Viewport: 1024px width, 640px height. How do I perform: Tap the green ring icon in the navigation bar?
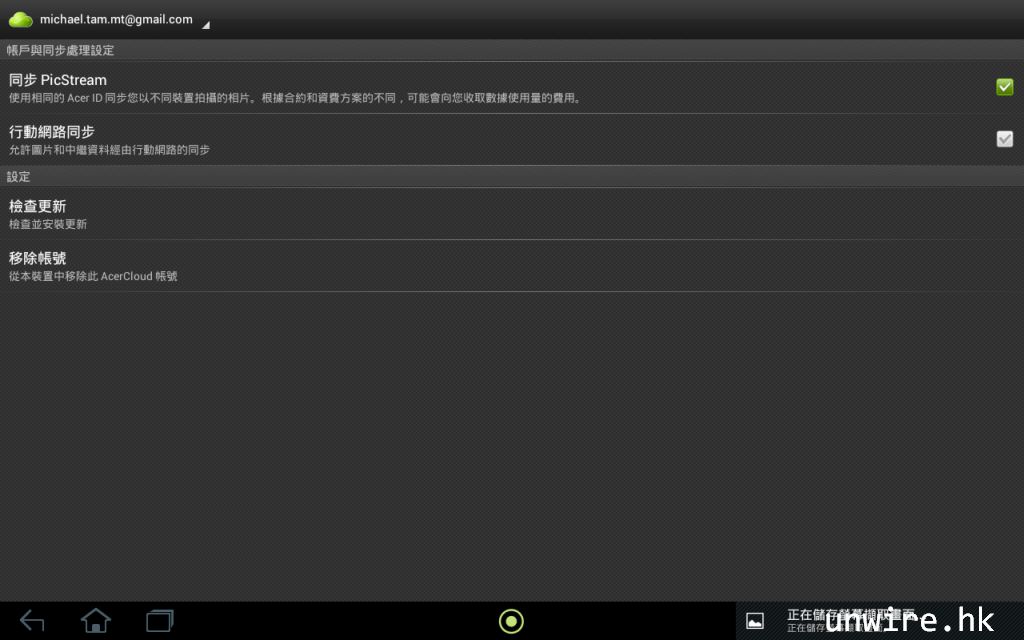(511, 621)
